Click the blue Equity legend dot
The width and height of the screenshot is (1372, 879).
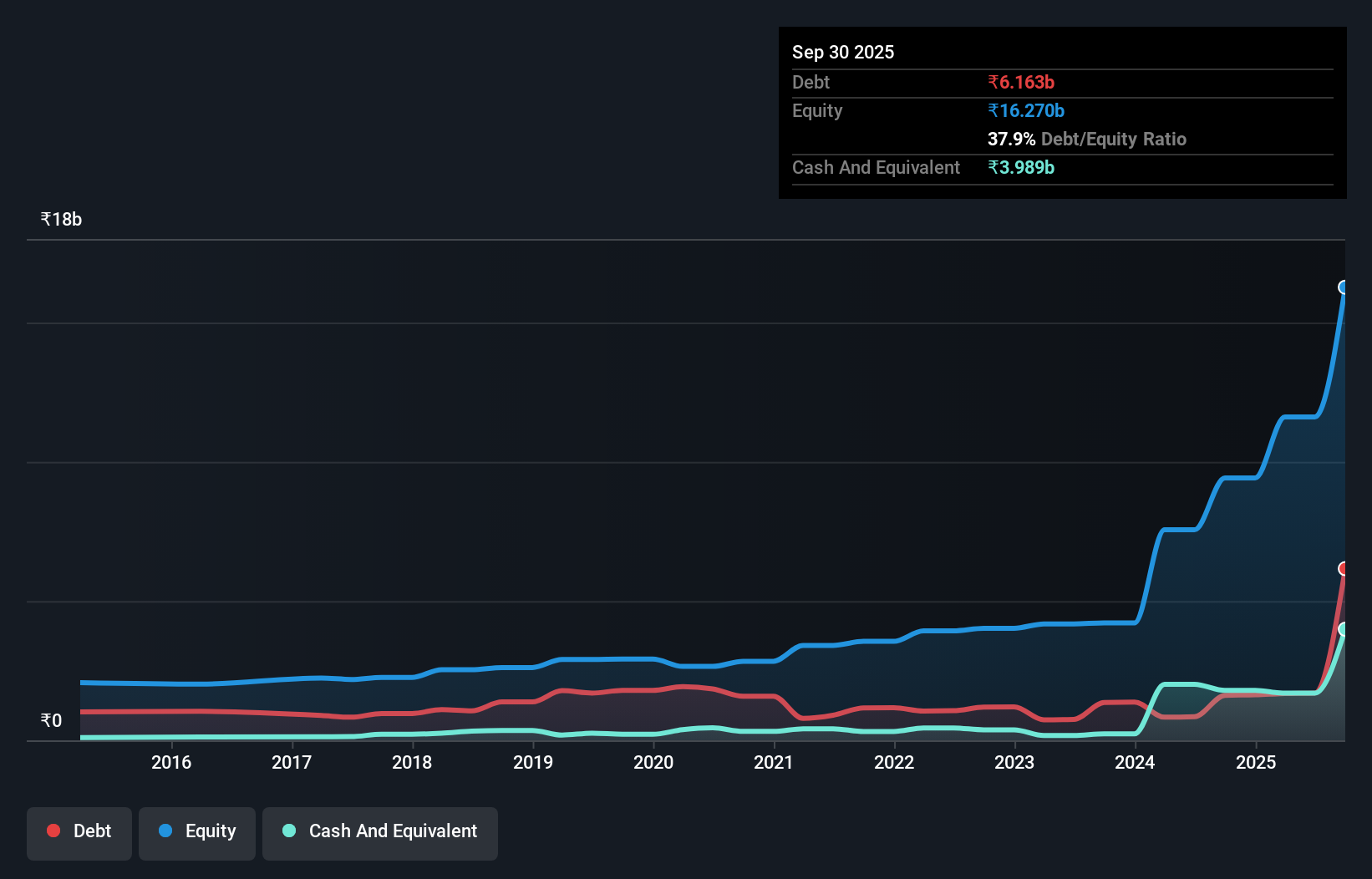click(165, 831)
